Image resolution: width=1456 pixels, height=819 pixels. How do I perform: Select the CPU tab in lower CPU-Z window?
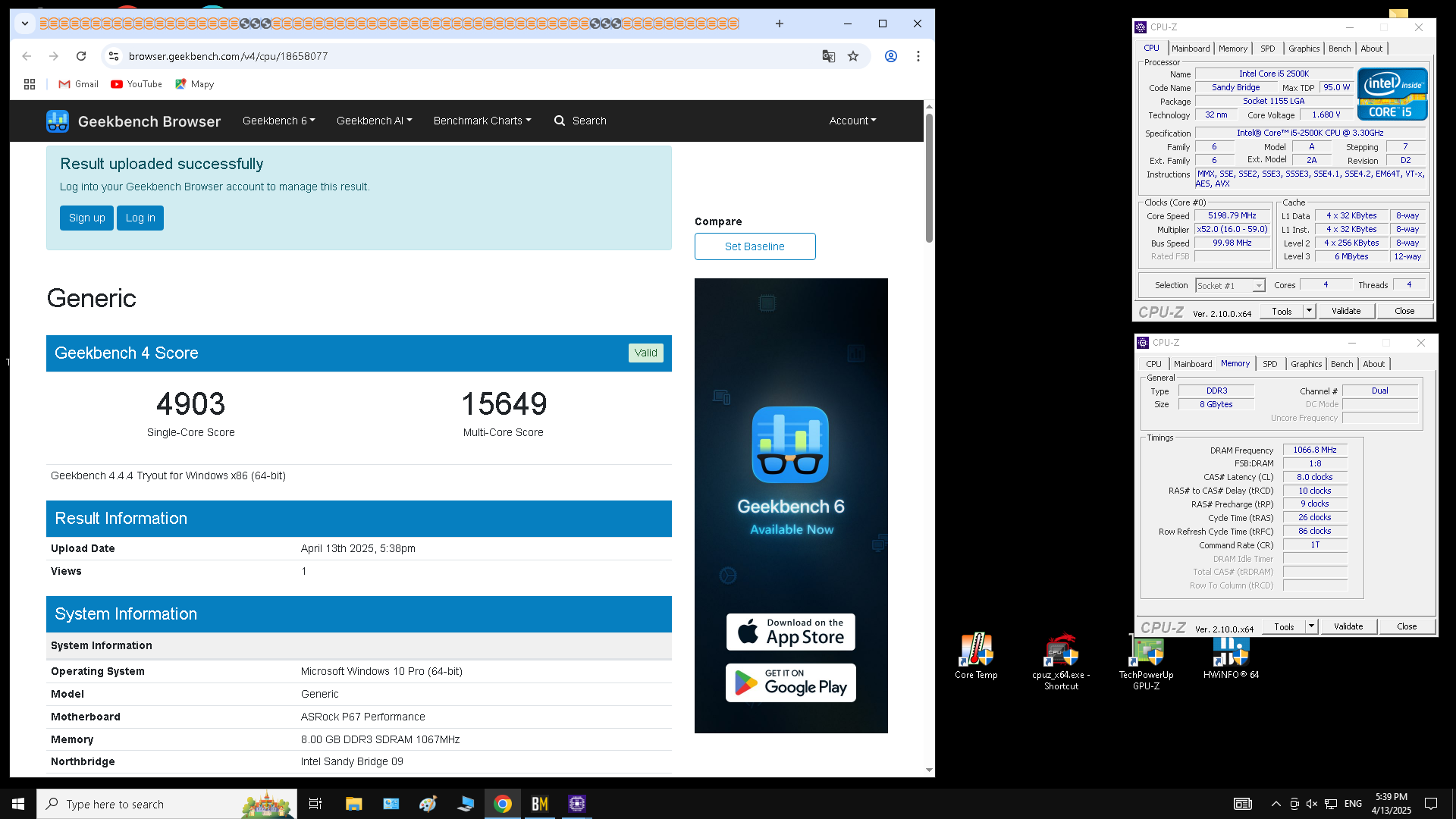1153,364
